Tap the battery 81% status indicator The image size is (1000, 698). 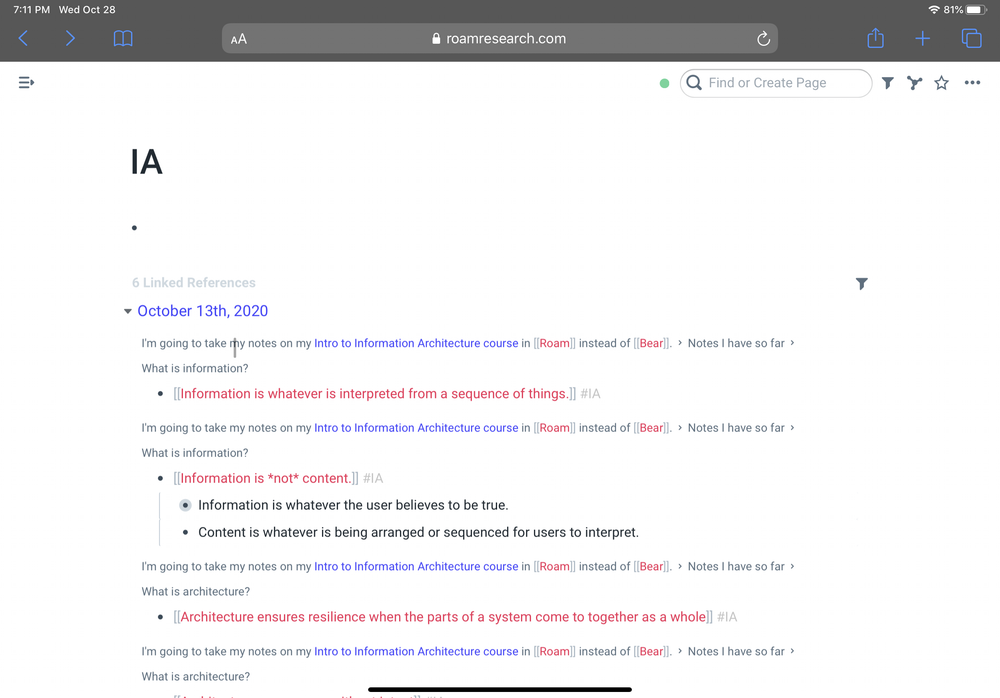point(965,10)
